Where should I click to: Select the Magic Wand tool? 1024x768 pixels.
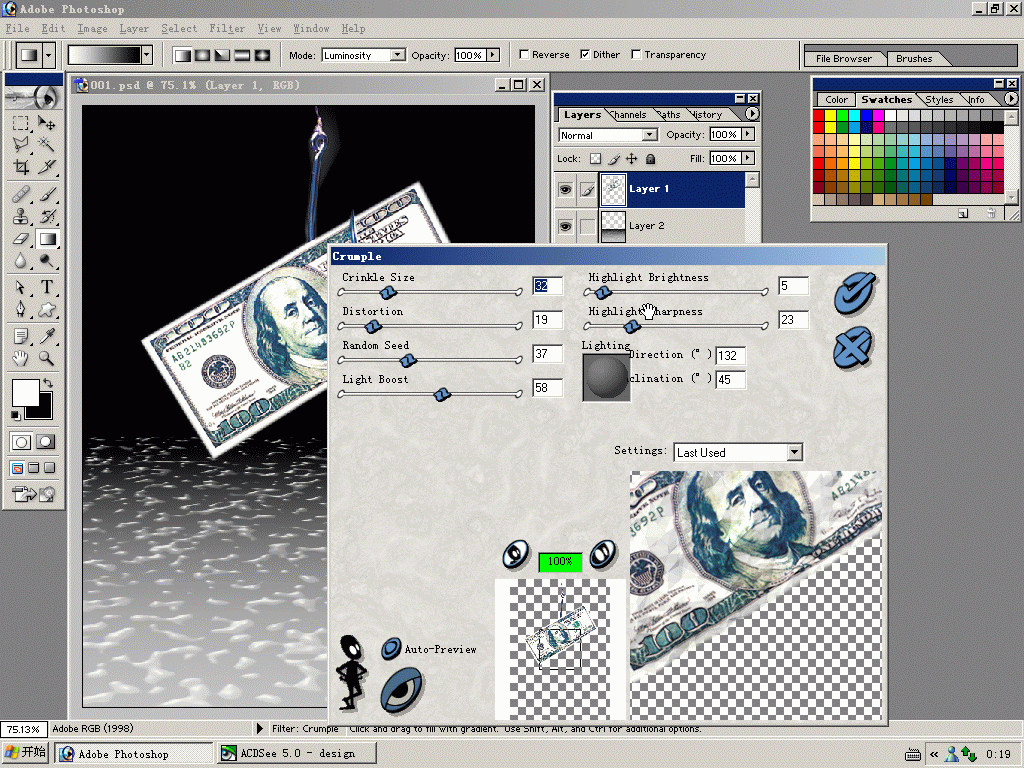pos(46,144)
